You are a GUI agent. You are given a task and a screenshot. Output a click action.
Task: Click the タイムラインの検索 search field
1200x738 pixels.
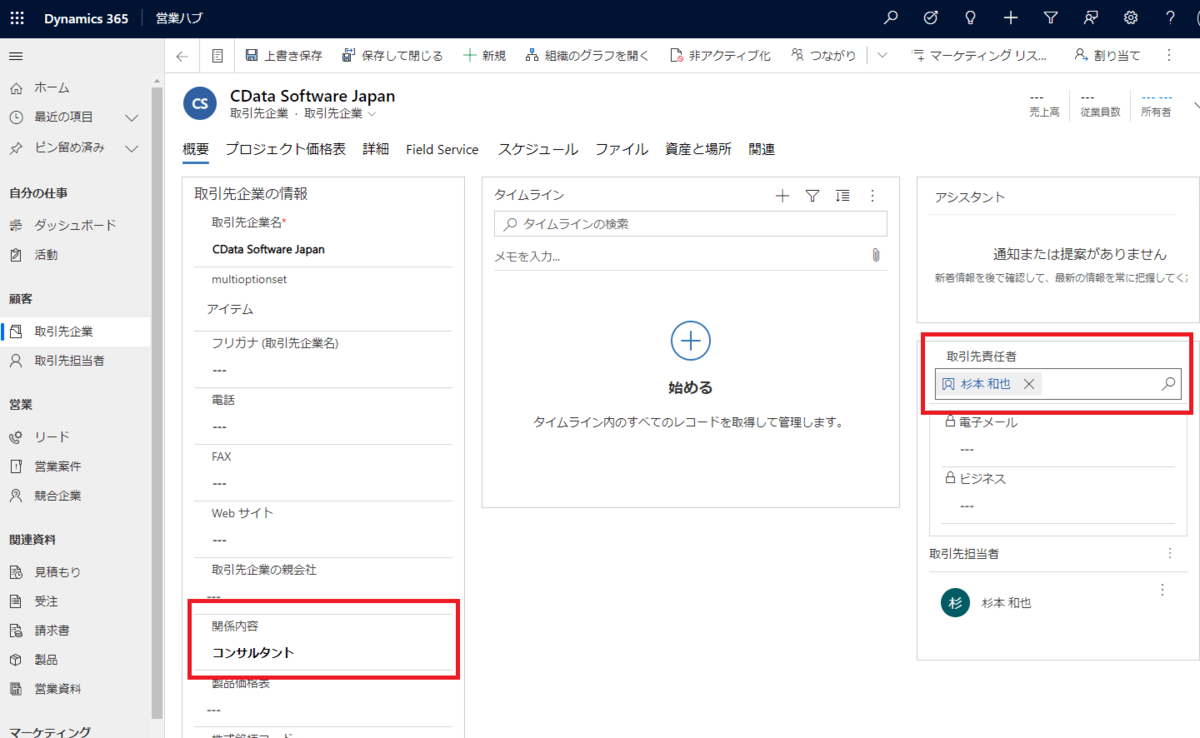point(690,224)
